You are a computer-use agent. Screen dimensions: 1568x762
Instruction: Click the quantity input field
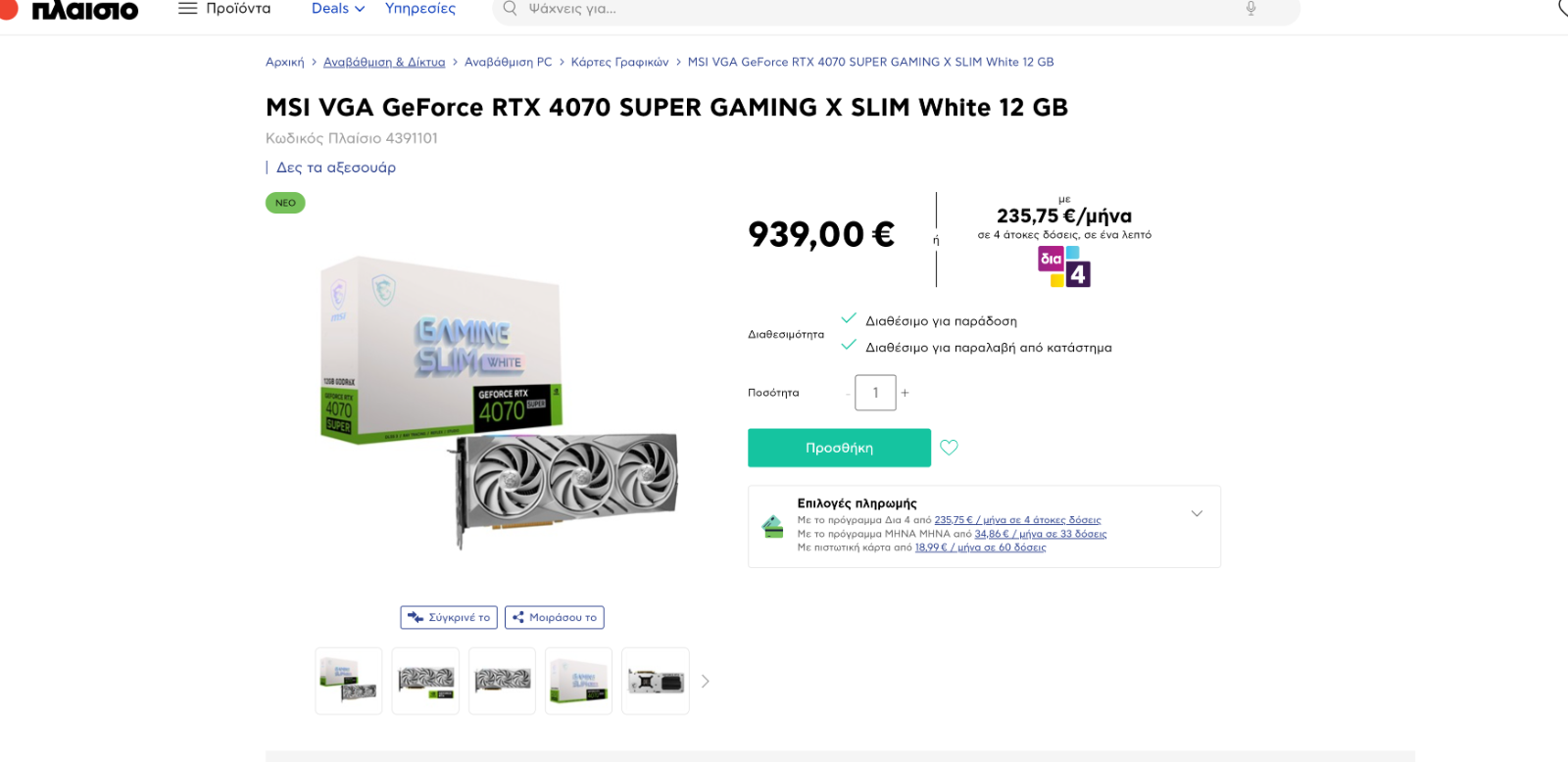[x=875, y=393]
